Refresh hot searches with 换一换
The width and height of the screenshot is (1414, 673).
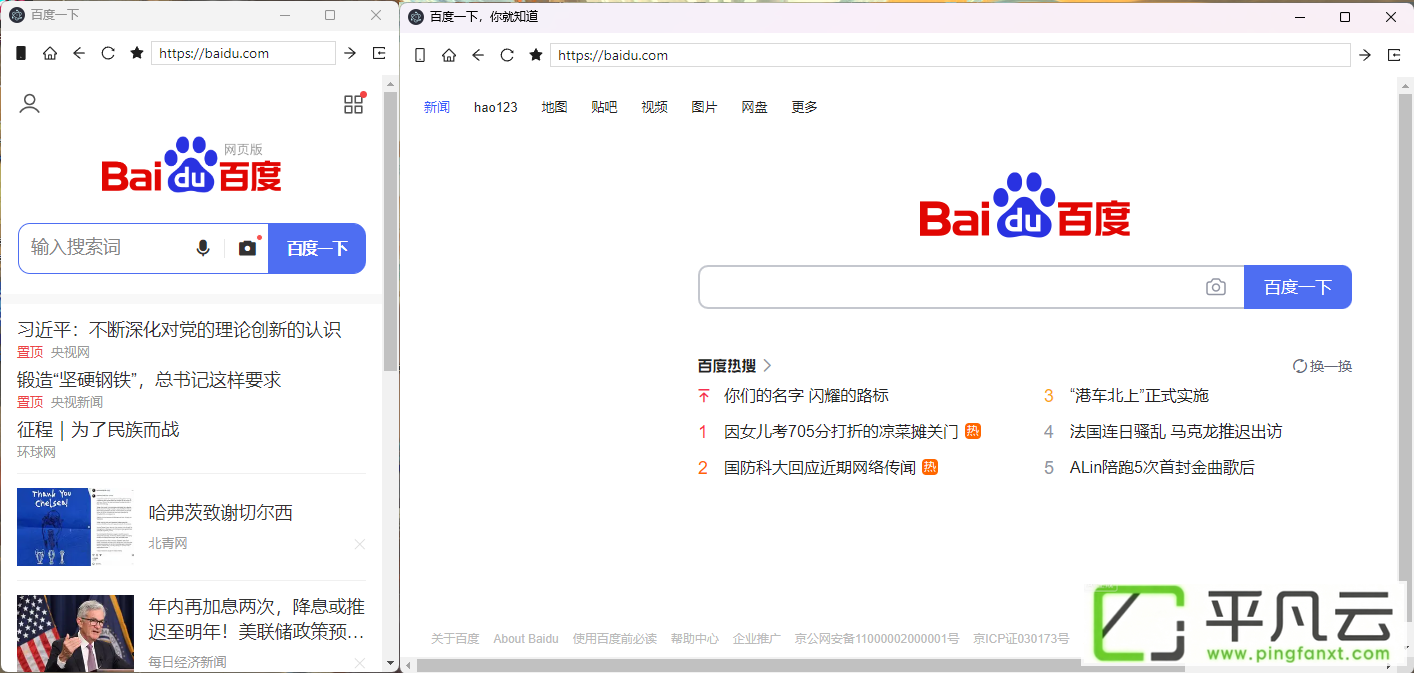pos(1322,366)
